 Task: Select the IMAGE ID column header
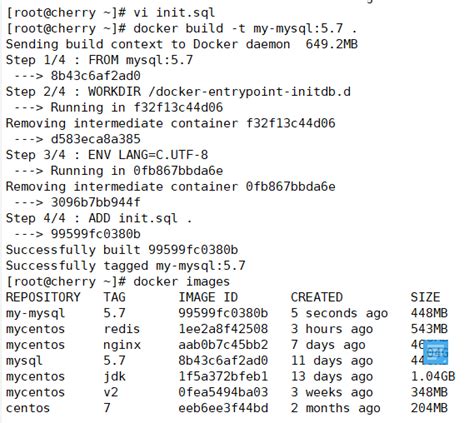[208, 297]
